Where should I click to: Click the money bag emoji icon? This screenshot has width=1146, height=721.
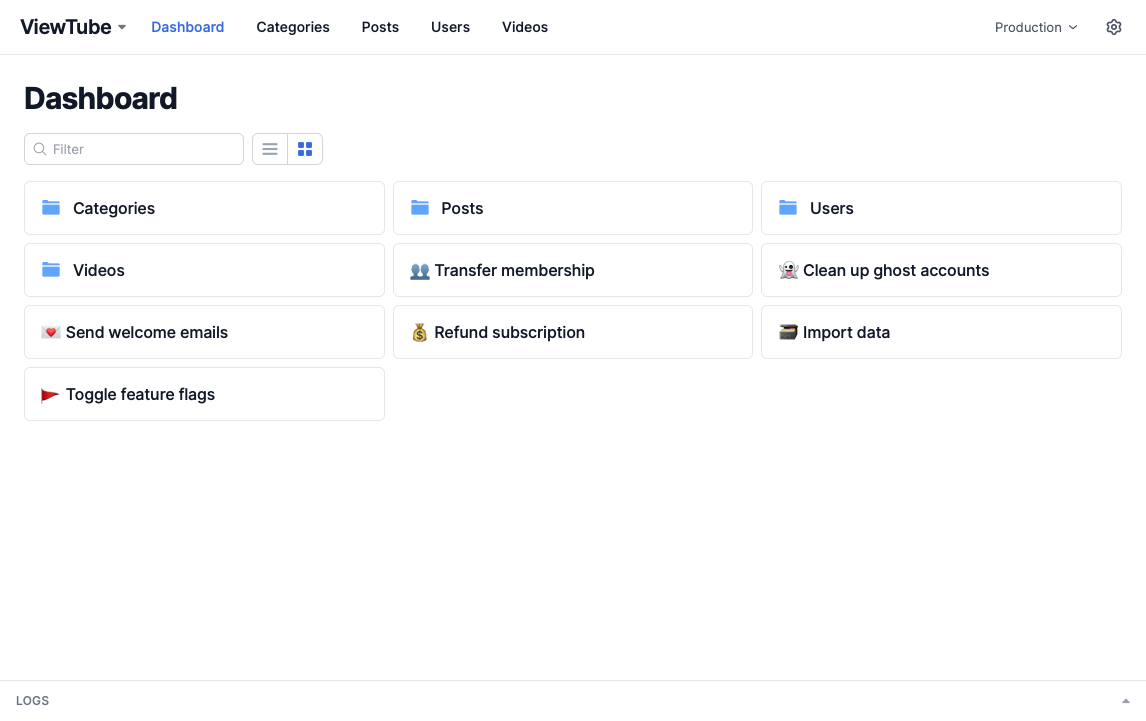tap(420, 332)
